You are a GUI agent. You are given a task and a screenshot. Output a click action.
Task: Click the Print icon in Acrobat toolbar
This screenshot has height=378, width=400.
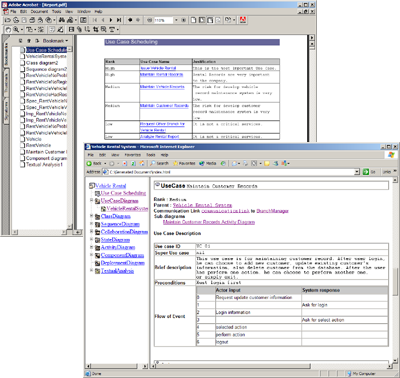pos(32,20)
